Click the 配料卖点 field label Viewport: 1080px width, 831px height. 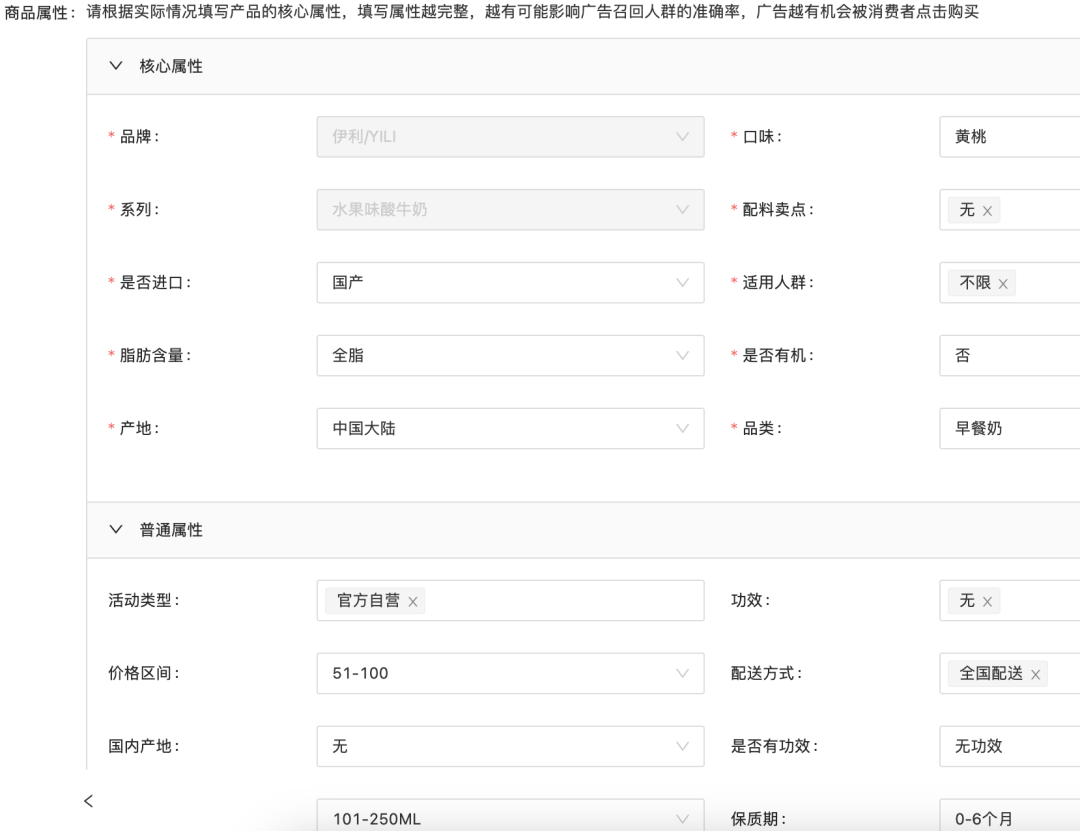tap(778, 209)
